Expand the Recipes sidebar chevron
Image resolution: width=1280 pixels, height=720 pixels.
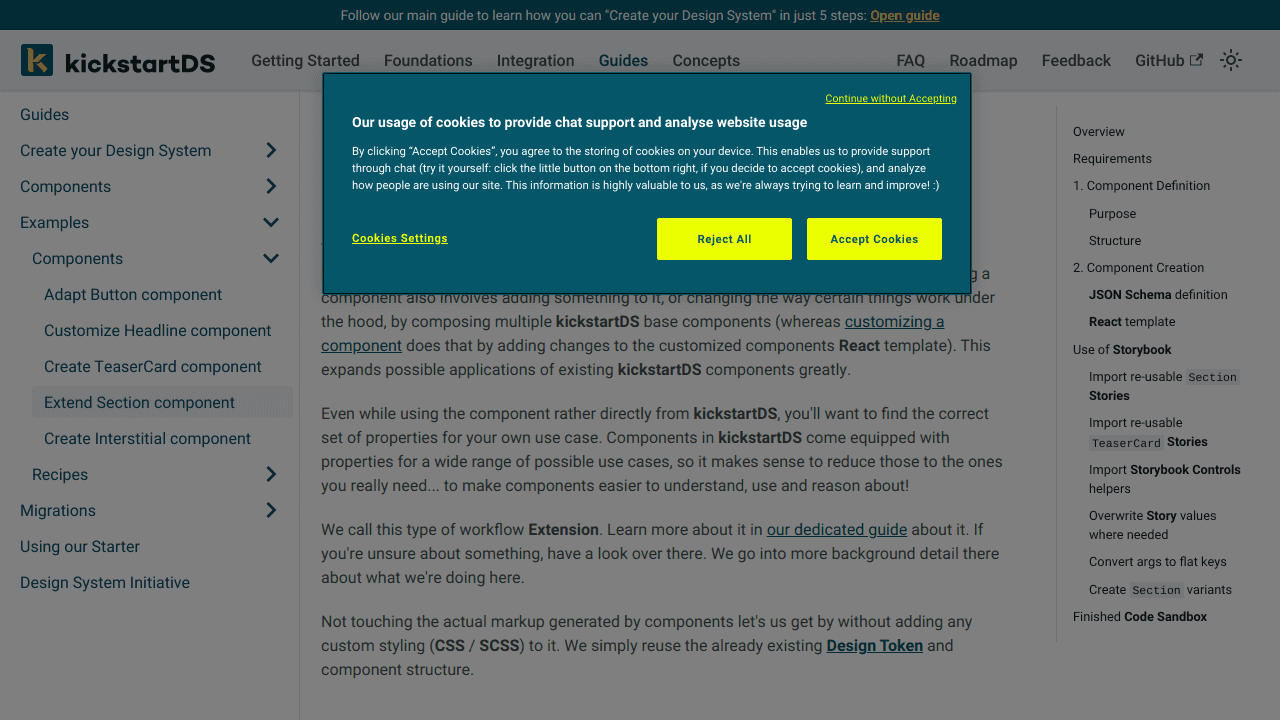coord(271,474)
